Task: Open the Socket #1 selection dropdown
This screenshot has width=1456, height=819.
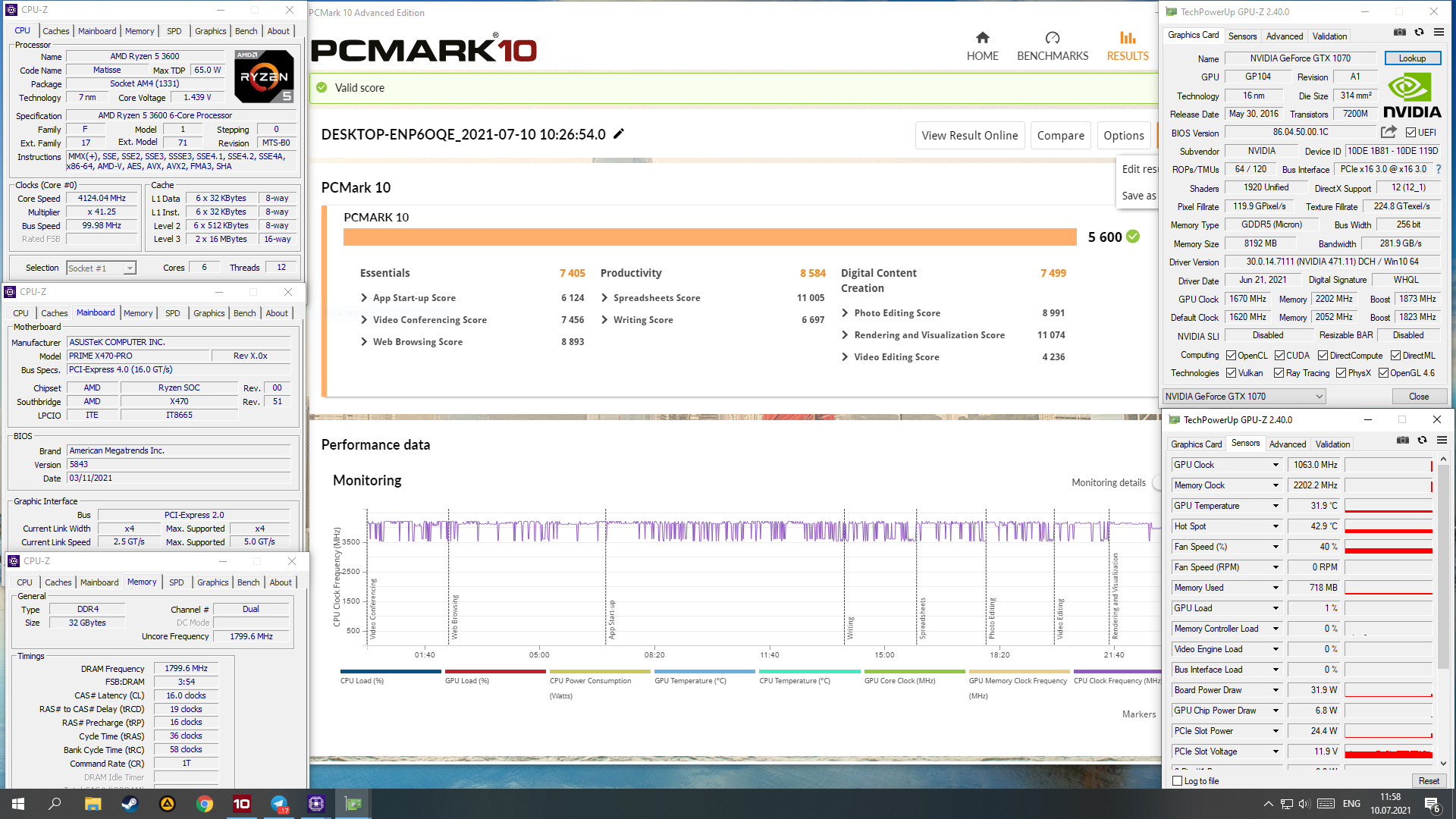Action: point(101,268)
